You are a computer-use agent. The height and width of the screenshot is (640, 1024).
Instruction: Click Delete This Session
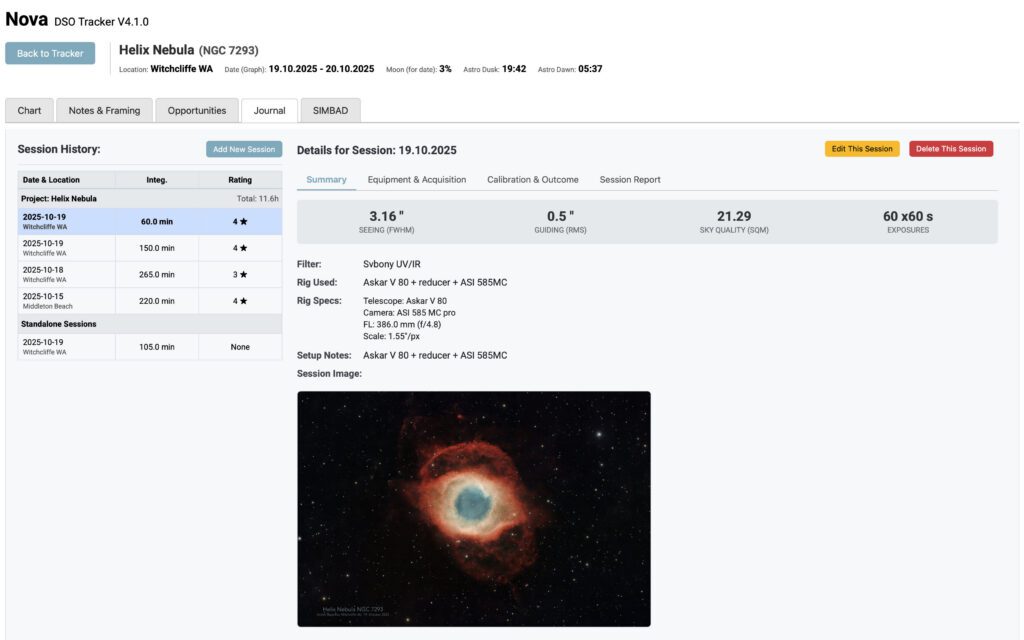pyautogui.click(x=952, y=147)
